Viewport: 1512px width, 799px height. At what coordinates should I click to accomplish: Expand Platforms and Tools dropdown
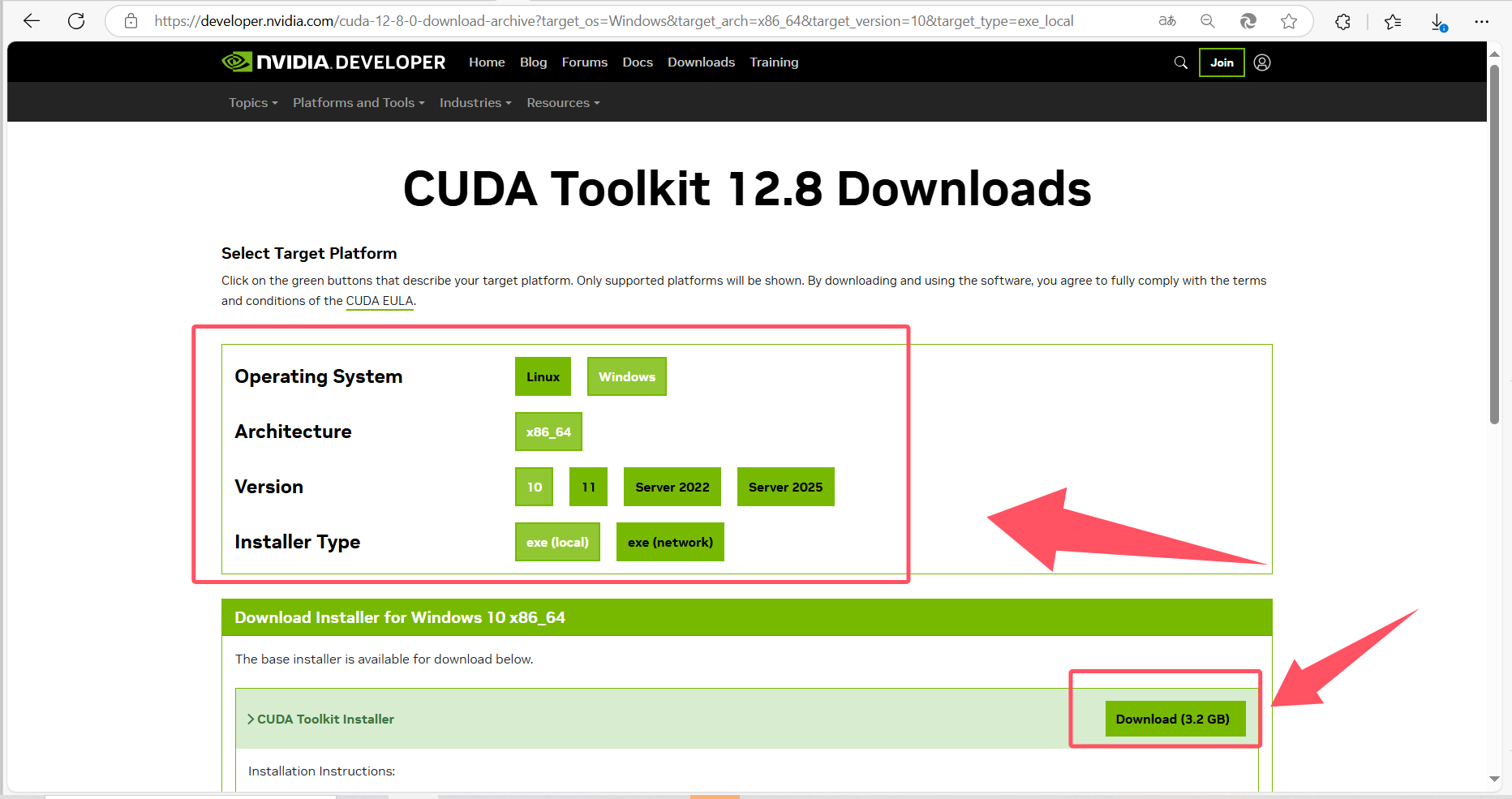tap(359, 103)
